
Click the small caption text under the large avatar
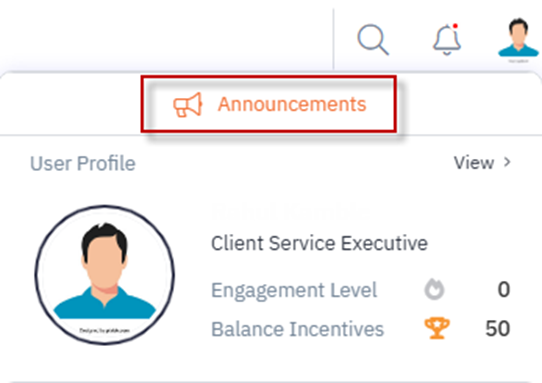(x=104, y=331)
